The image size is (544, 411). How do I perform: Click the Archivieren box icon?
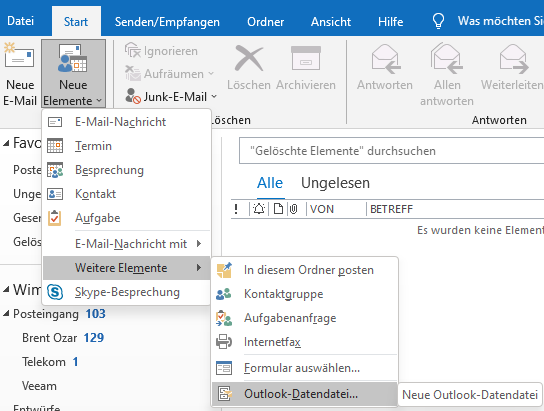[x=306, y=58]
